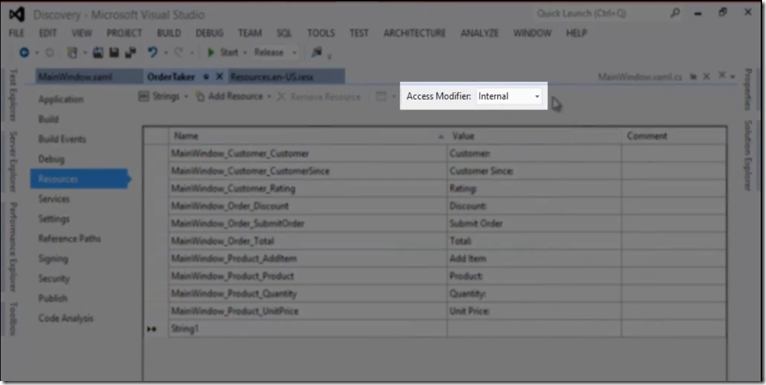Click the Visual Studio logo icon
The image size is (766, 385).
tap(17, 14)
